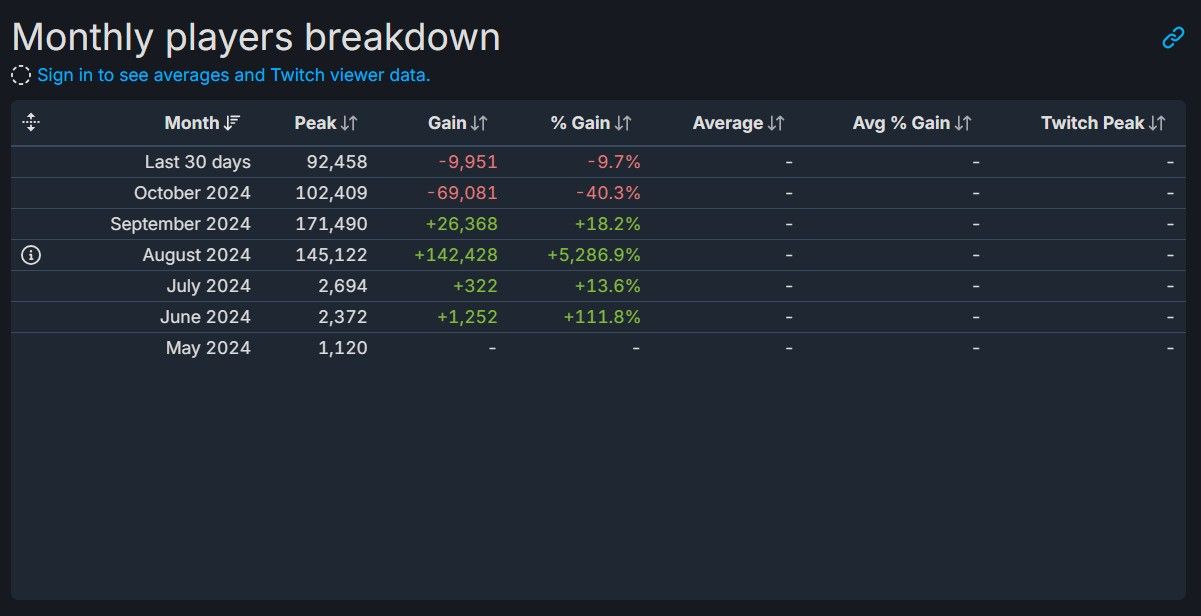The height and width of the screenshot is (616, 1201).
Task: Click the peak value 102,409
Action: point(331,193)
